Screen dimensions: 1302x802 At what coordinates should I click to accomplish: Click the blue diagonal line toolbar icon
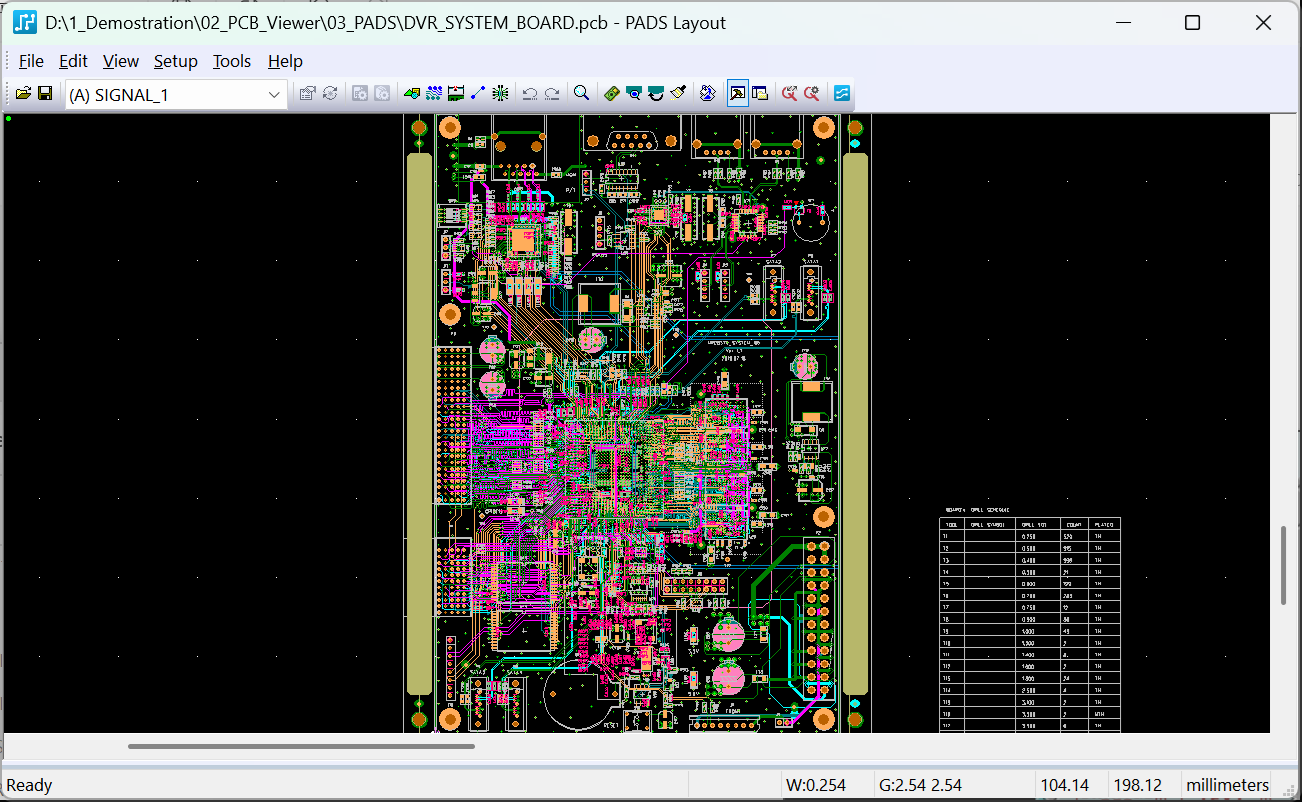478,94
